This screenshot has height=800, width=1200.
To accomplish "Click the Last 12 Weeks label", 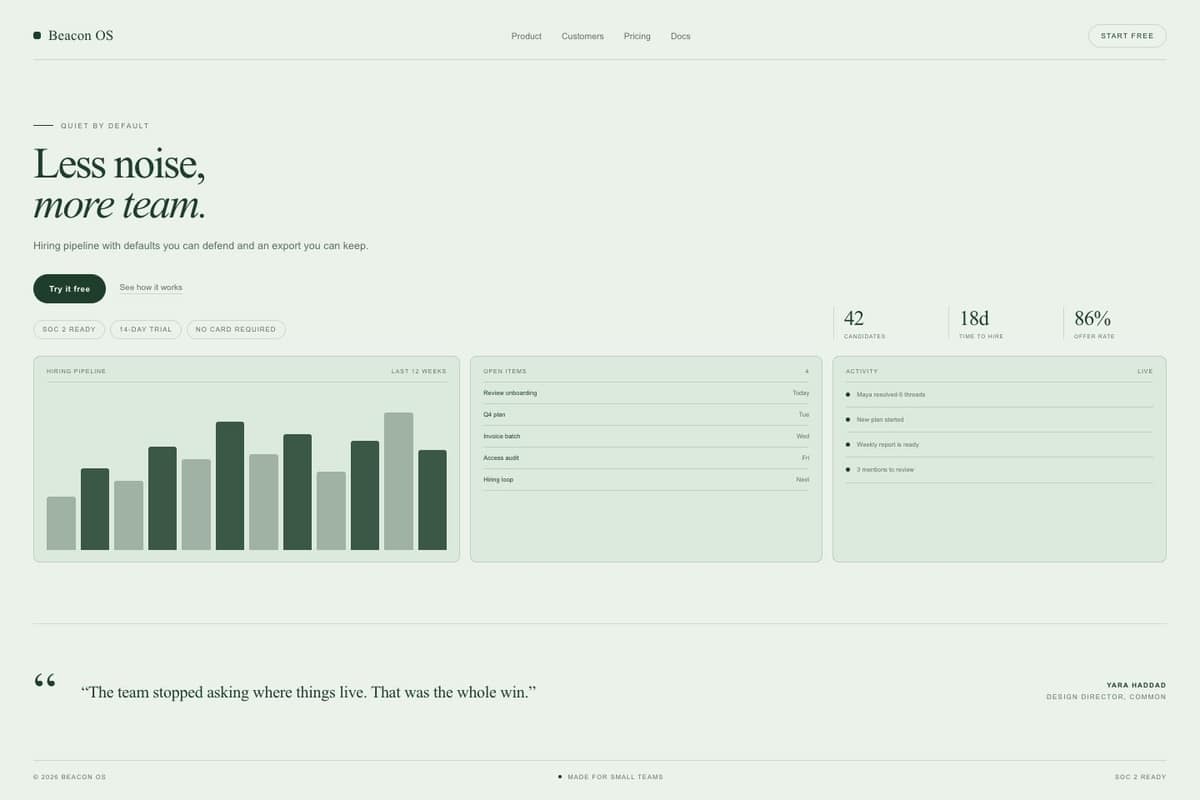I will click(419, 371).
